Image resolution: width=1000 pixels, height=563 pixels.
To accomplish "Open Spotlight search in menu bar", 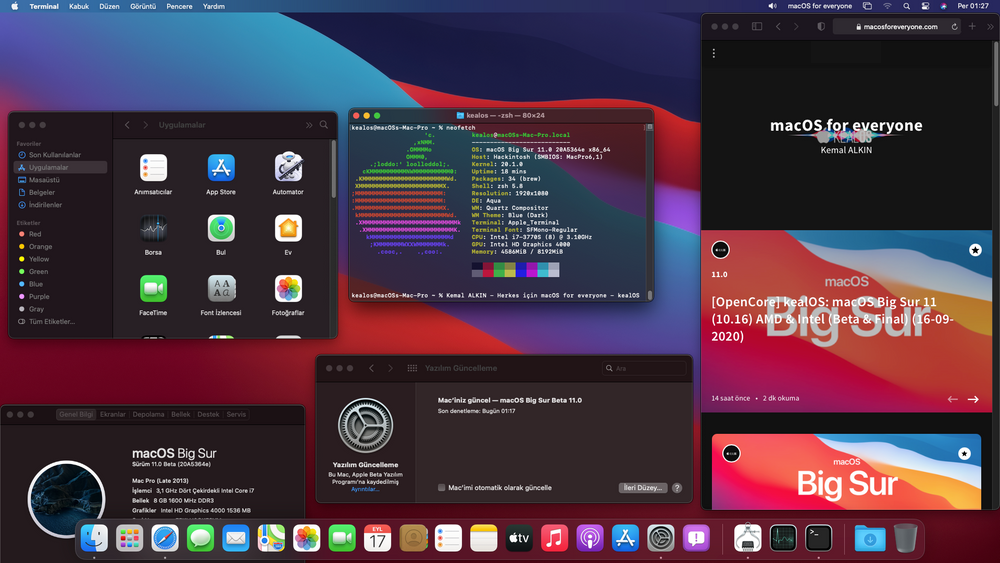I will [x=906, y=6].
